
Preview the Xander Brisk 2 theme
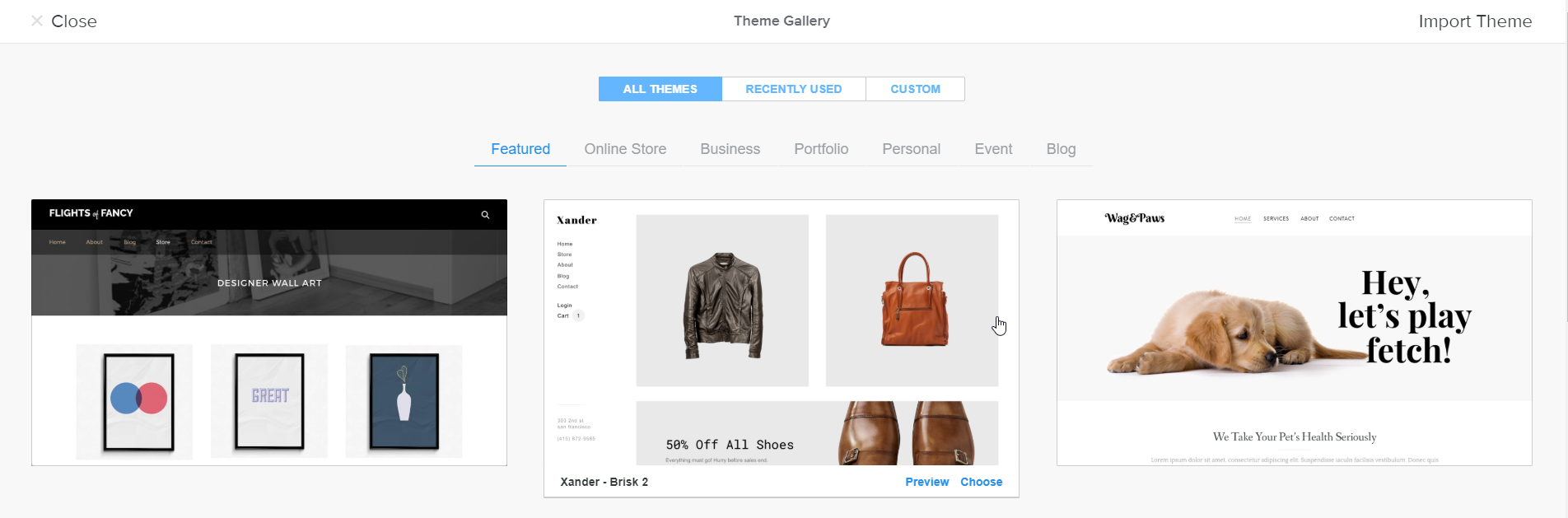[926, 482]
